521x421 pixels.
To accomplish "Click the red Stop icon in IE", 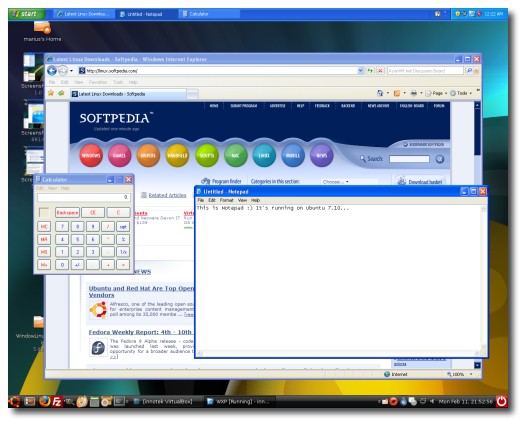I will (380, 71).
